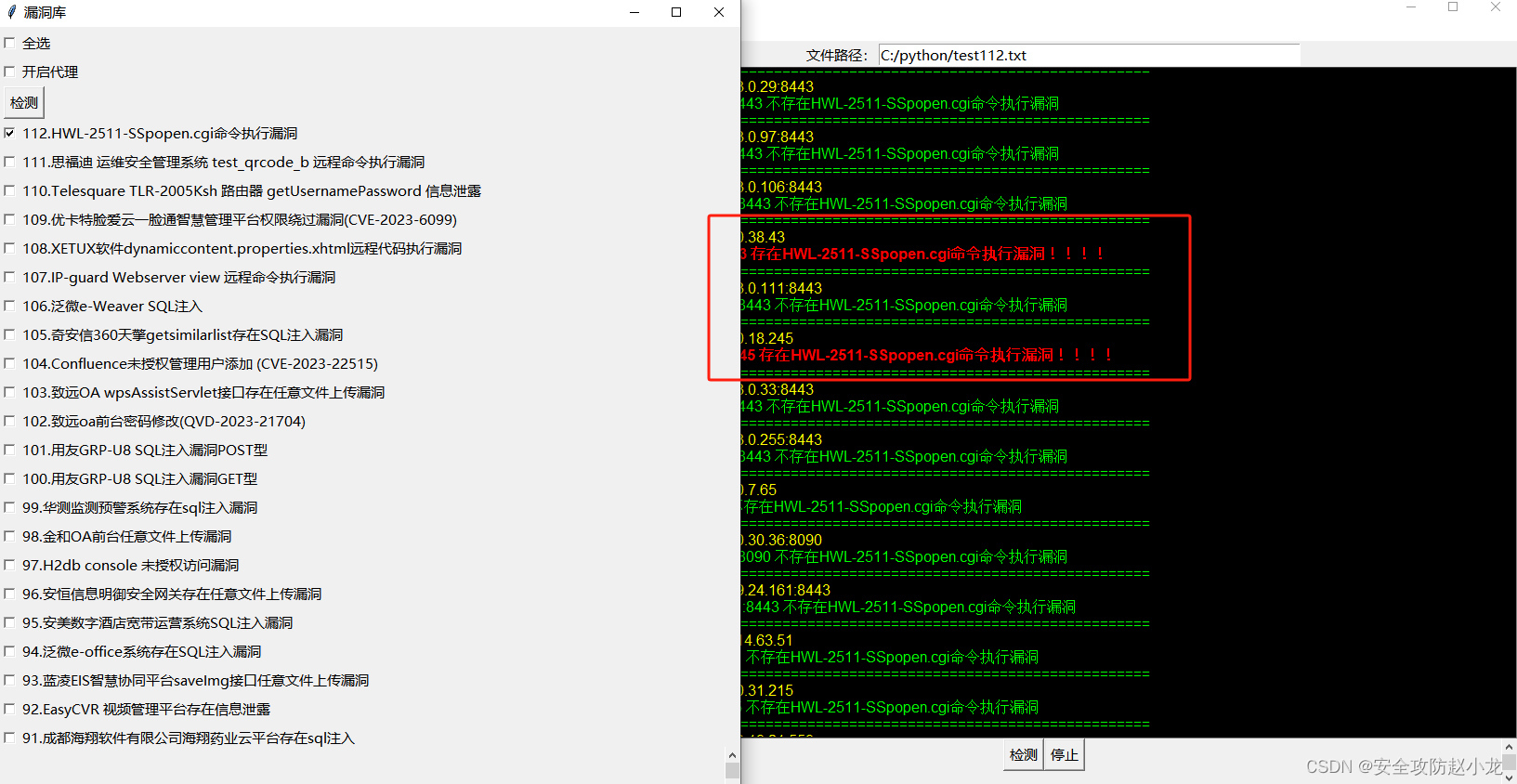
Task: Check 105.奇安信360天擎getsimilarlist item
Action: (9, 334)
